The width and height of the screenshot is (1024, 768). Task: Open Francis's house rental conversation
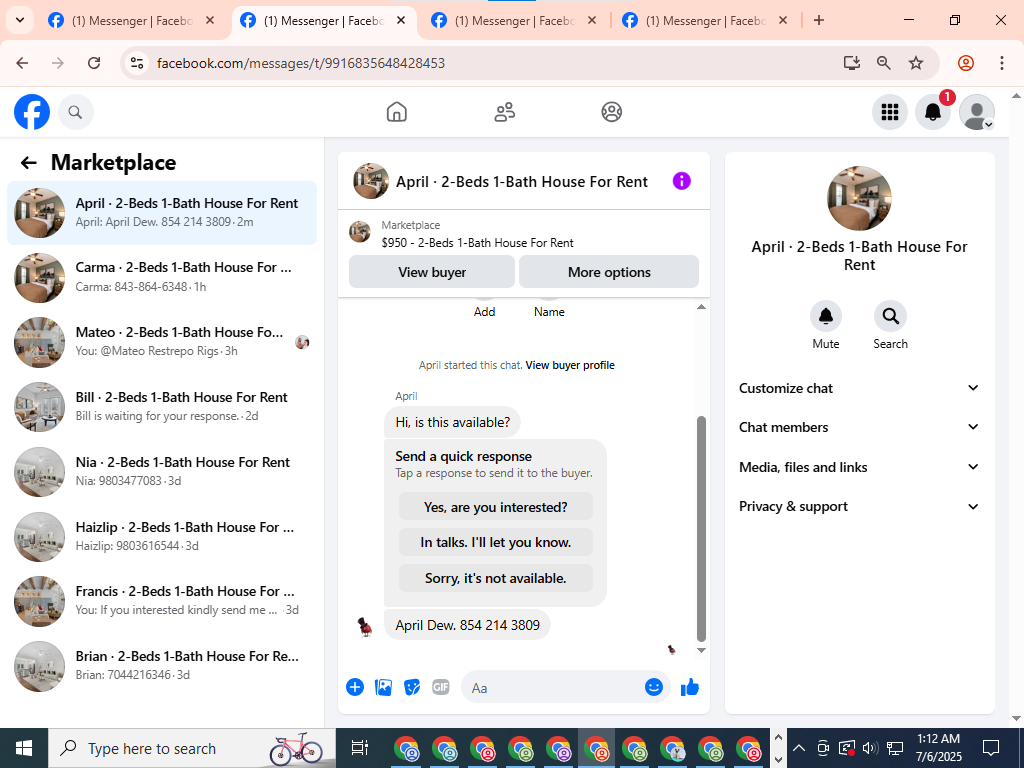coord(162,601)
